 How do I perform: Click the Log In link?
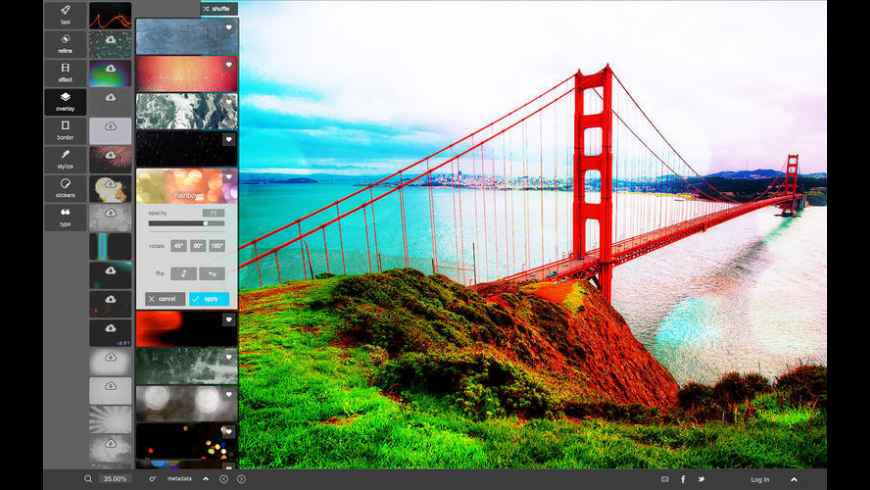coord(760,479)
